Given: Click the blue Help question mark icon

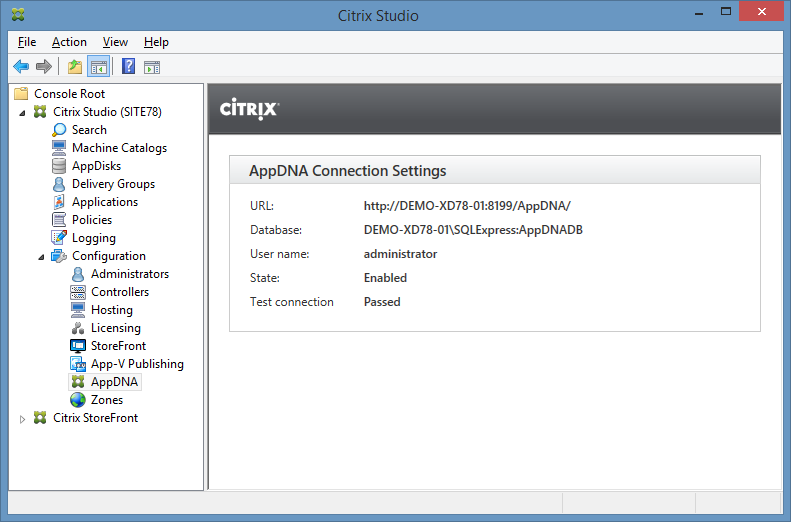Looking at the screenshot, I should [129, 66].
